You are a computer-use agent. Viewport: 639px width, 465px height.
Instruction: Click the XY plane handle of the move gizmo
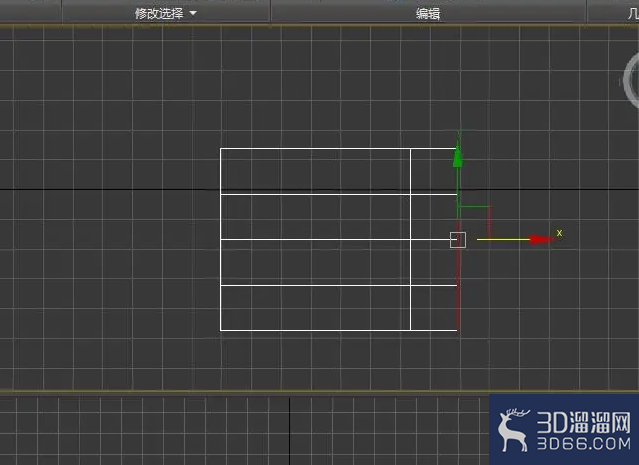[474, 223]
